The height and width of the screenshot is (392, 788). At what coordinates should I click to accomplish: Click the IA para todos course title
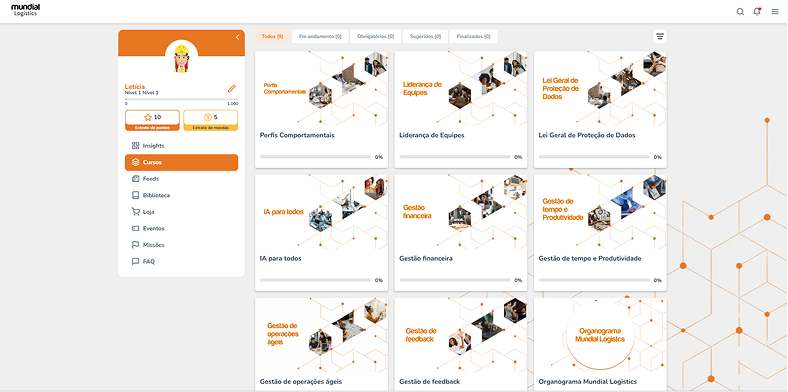coord(280,258)
